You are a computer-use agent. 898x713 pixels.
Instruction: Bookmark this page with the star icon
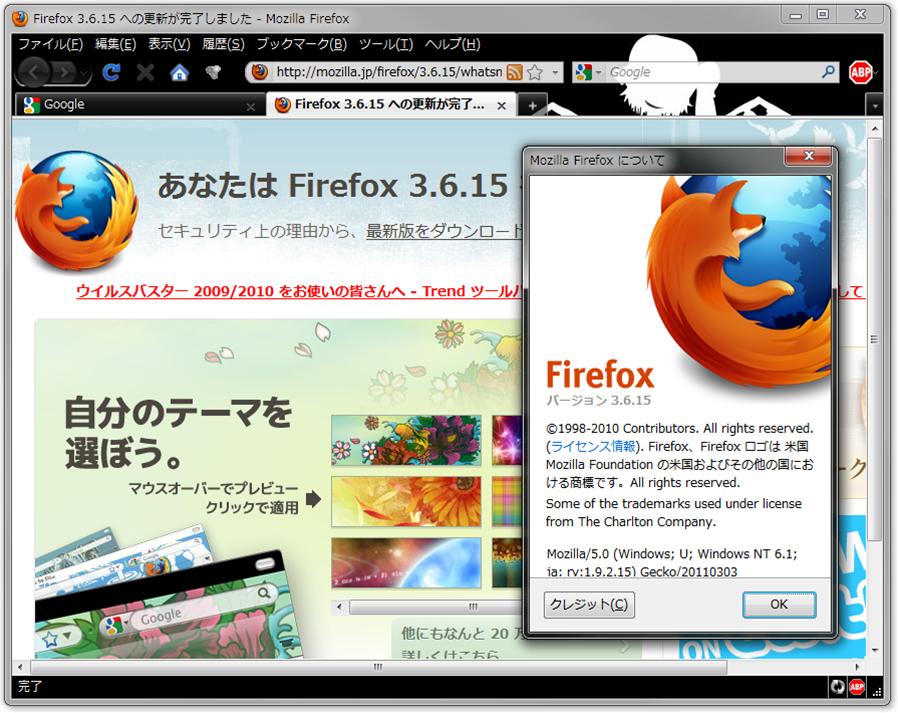(x=535, y=72)
